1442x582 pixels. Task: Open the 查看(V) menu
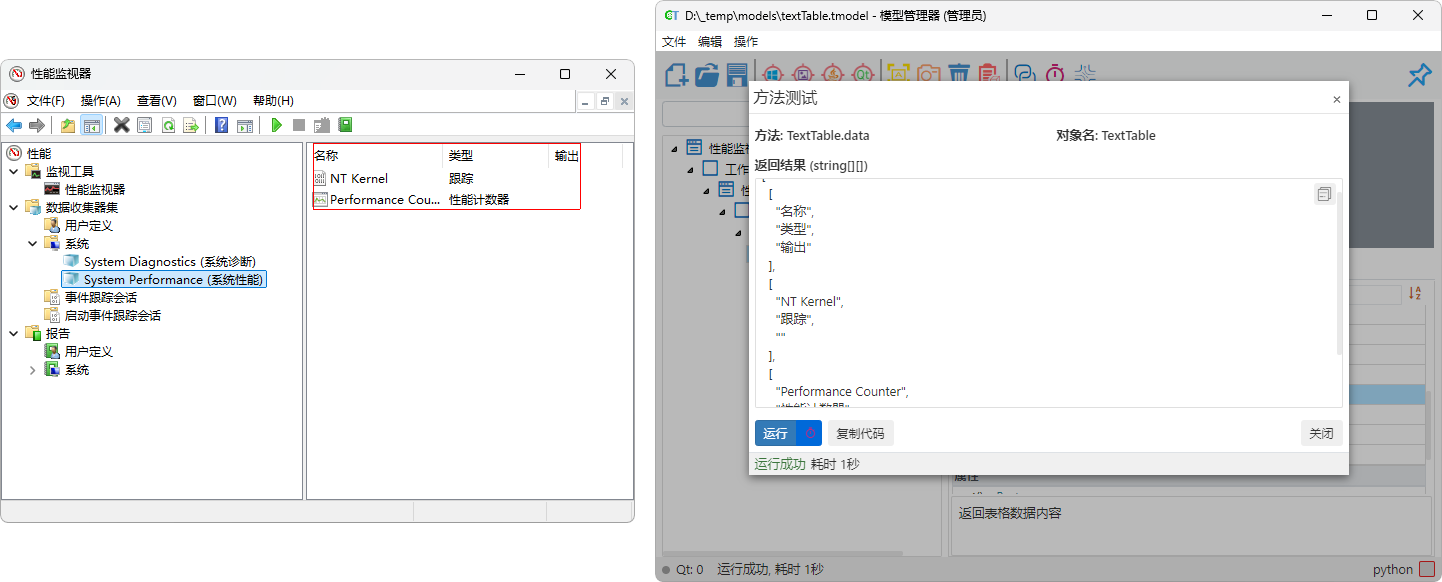pyautogui.click(x=156, y=101)
